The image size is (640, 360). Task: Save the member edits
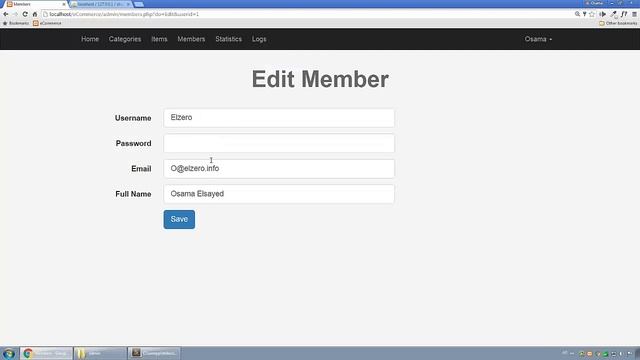pos(179,220)
